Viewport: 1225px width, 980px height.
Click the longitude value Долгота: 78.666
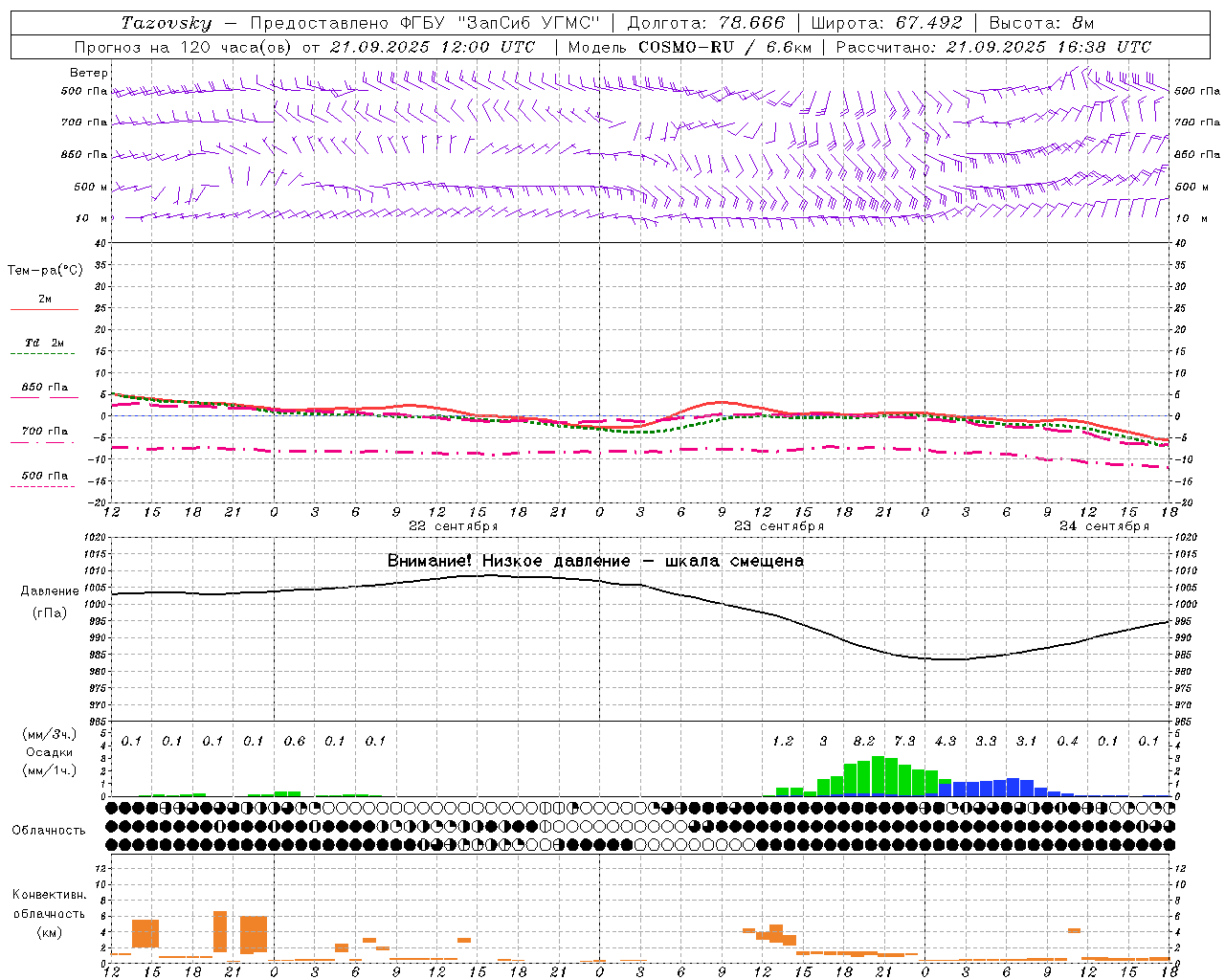(705, 23)
